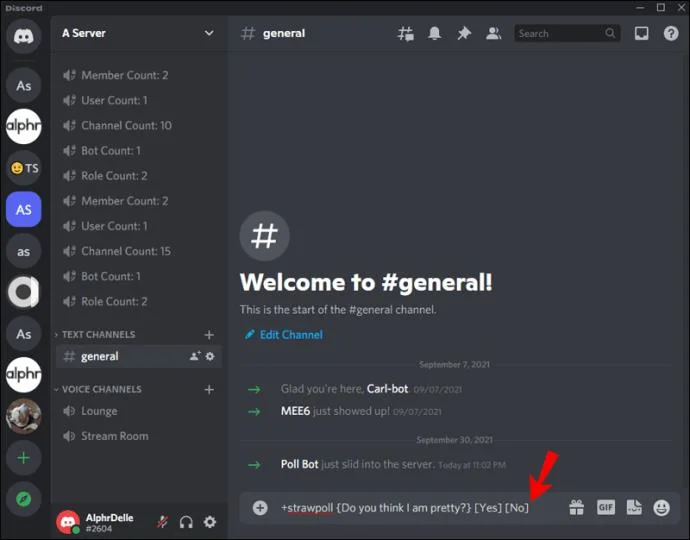Create a channel in TEXT CHANNELS

point(209,335)
